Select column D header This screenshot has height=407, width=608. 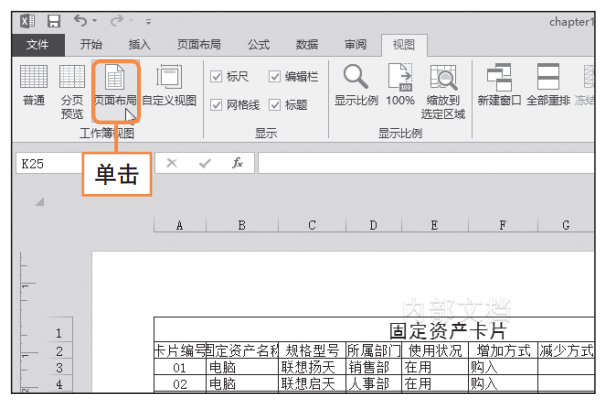click(373, 225)
